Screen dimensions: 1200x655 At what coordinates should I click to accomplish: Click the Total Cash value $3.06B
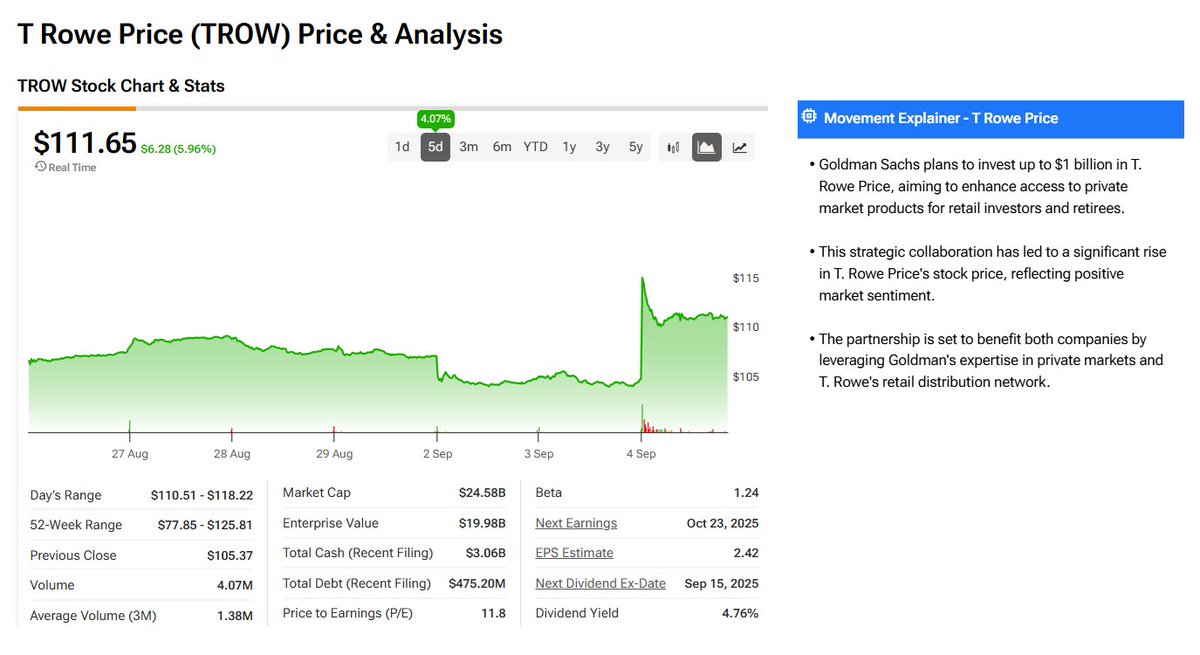click(485, 553)
